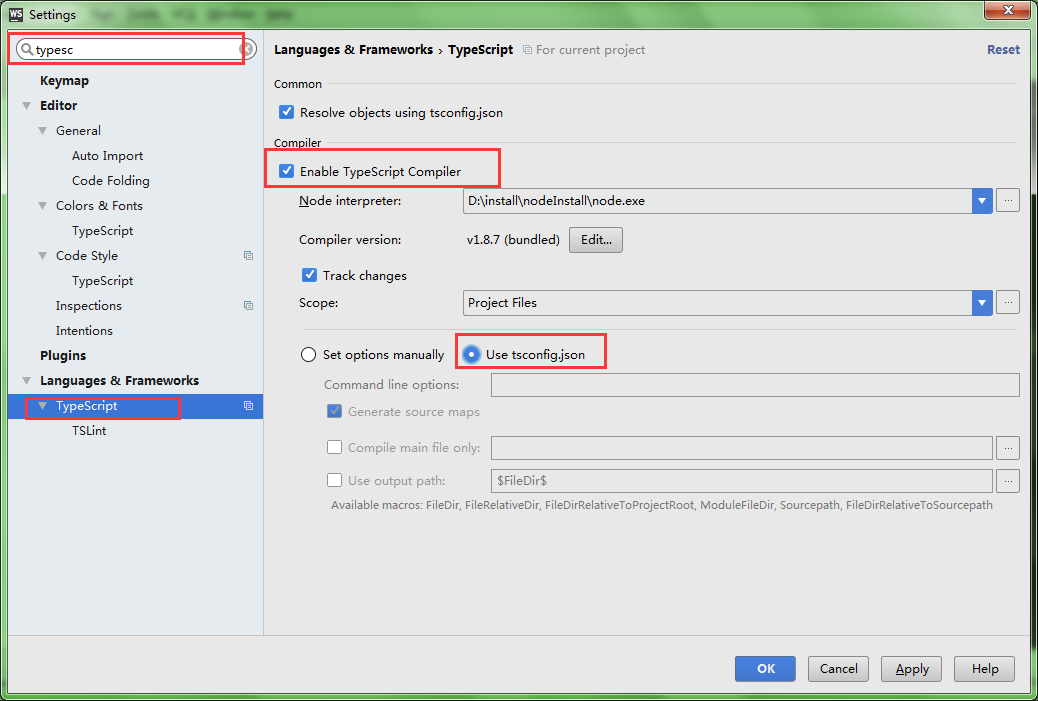Image resolution: width=1038 pixels, height=701 pixels.
Task: Browse for the output path via the ellipsis button
Action: [x=1008, y=481]
